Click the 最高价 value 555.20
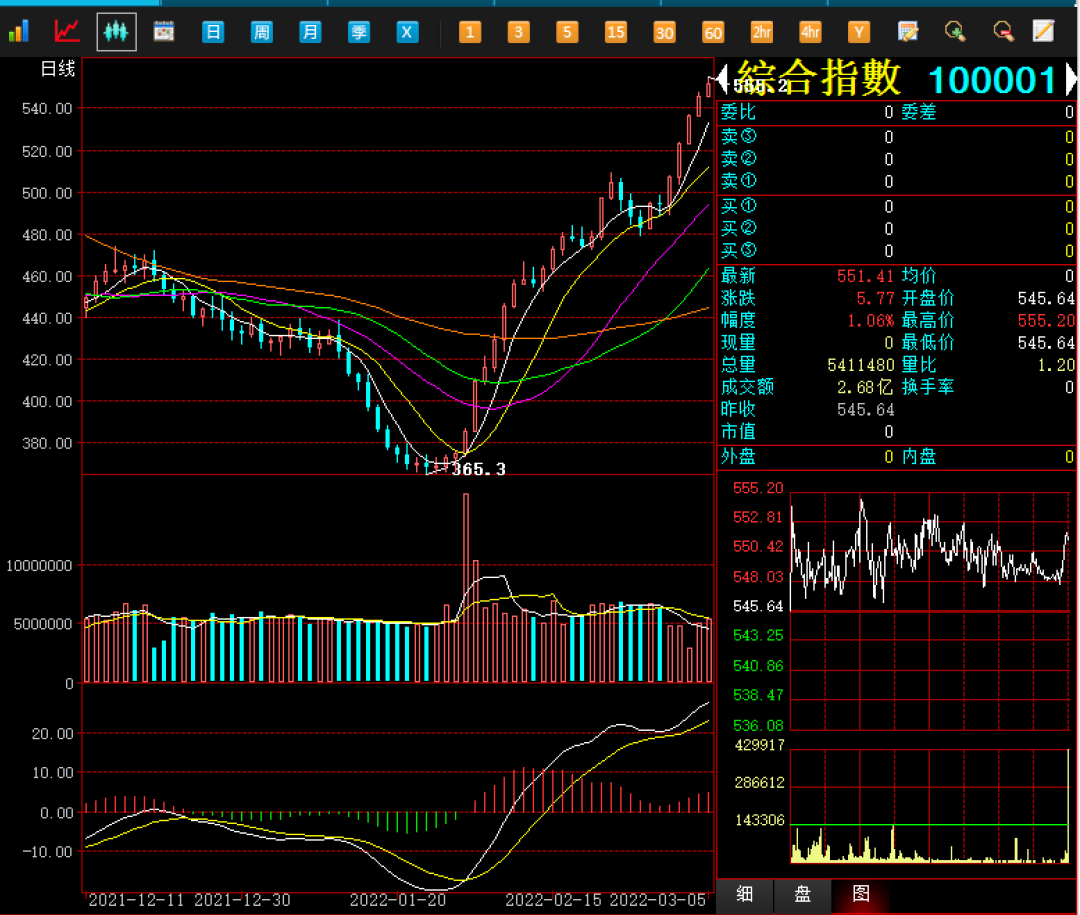The height and width of the screenshot is (915, 1080). click(1046, 320)
